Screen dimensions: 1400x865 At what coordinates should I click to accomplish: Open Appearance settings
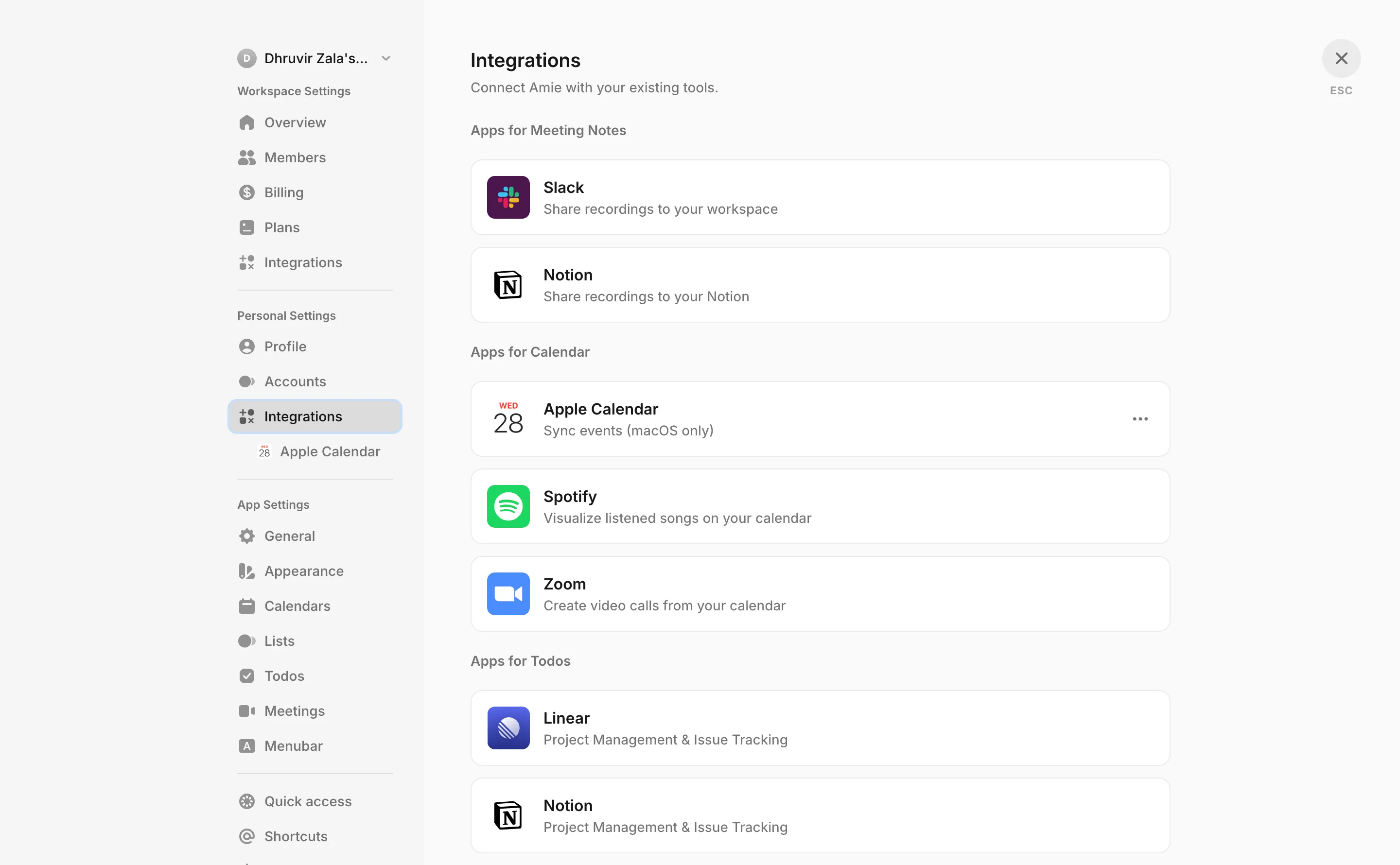(x=315, y=571)
